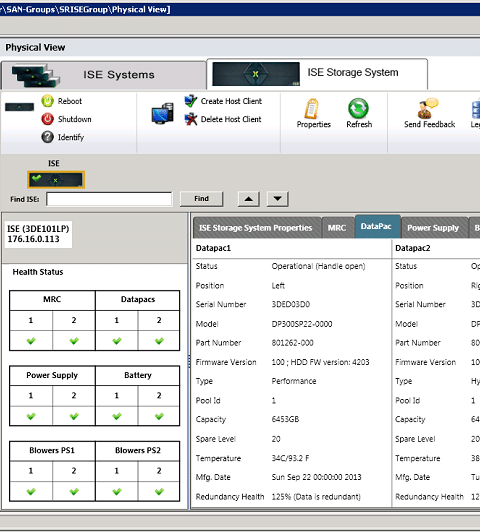The height and width of the screenshot is (532, 480).
Task: Open Properties clipboard icon
Action: pos(312,109)
